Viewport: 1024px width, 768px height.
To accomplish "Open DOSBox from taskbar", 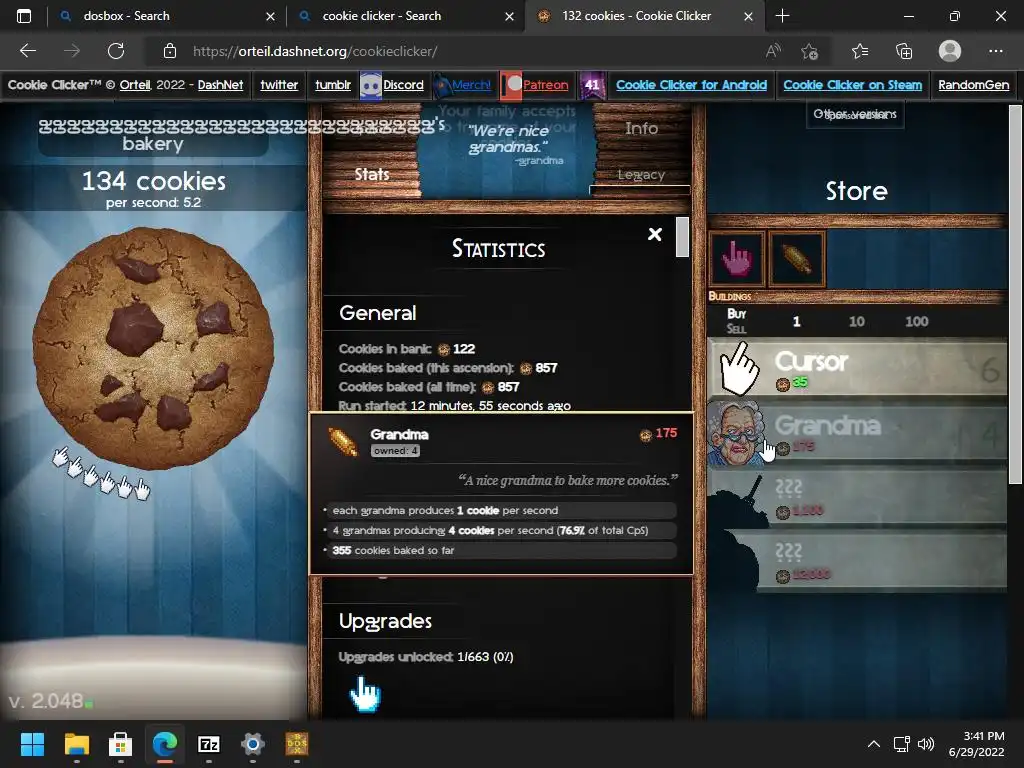I will click(296, 744).
